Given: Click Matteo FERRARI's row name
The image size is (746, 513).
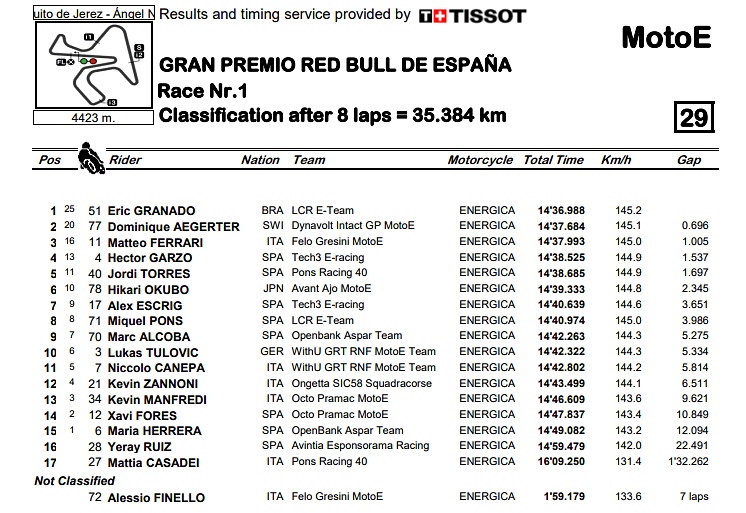Looking at the screenshot, I should pos(155,242).
